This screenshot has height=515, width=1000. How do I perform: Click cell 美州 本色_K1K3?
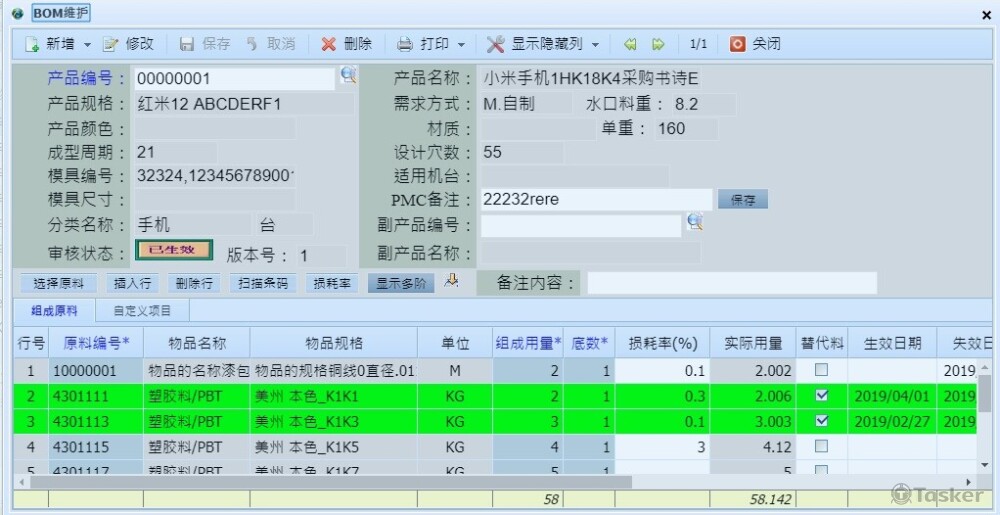coord(334,422)
